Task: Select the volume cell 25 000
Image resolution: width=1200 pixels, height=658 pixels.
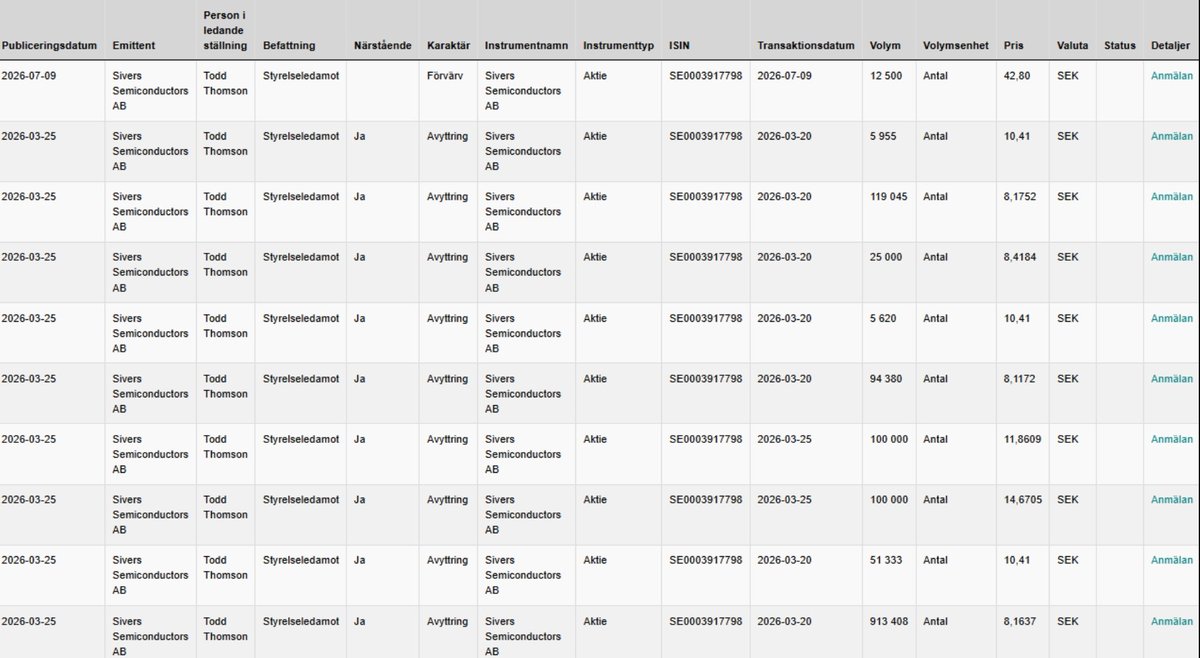Action: pyautogui.click(x=886, y=257)
